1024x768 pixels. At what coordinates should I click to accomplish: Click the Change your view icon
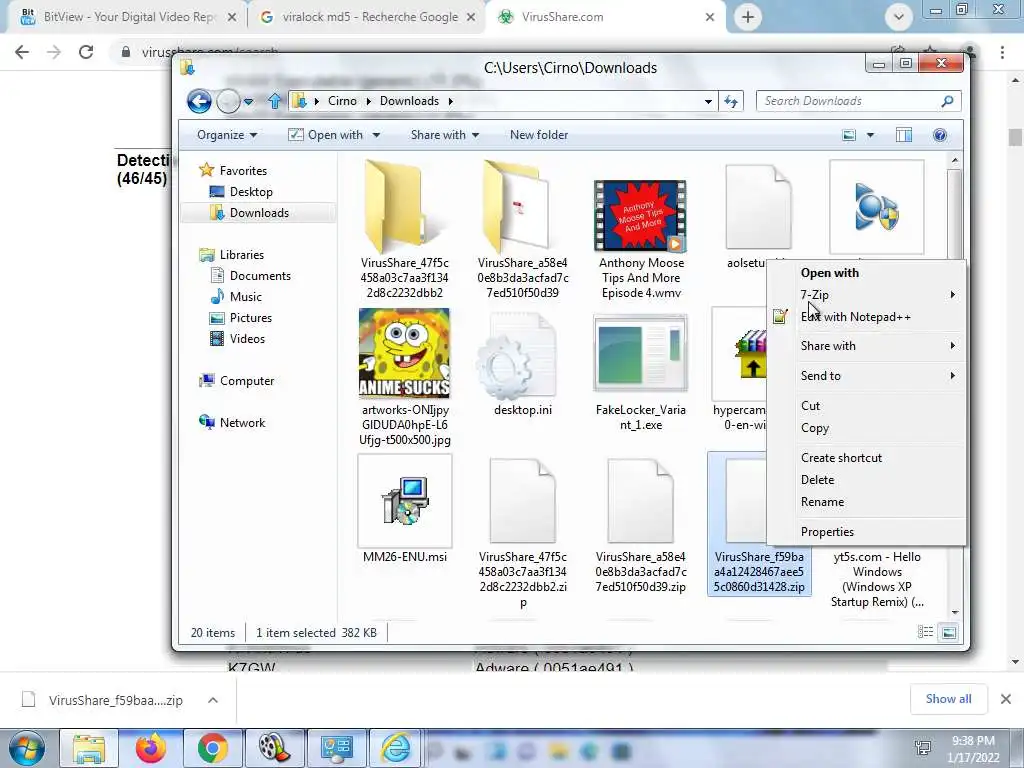click(x=849, y=135)
